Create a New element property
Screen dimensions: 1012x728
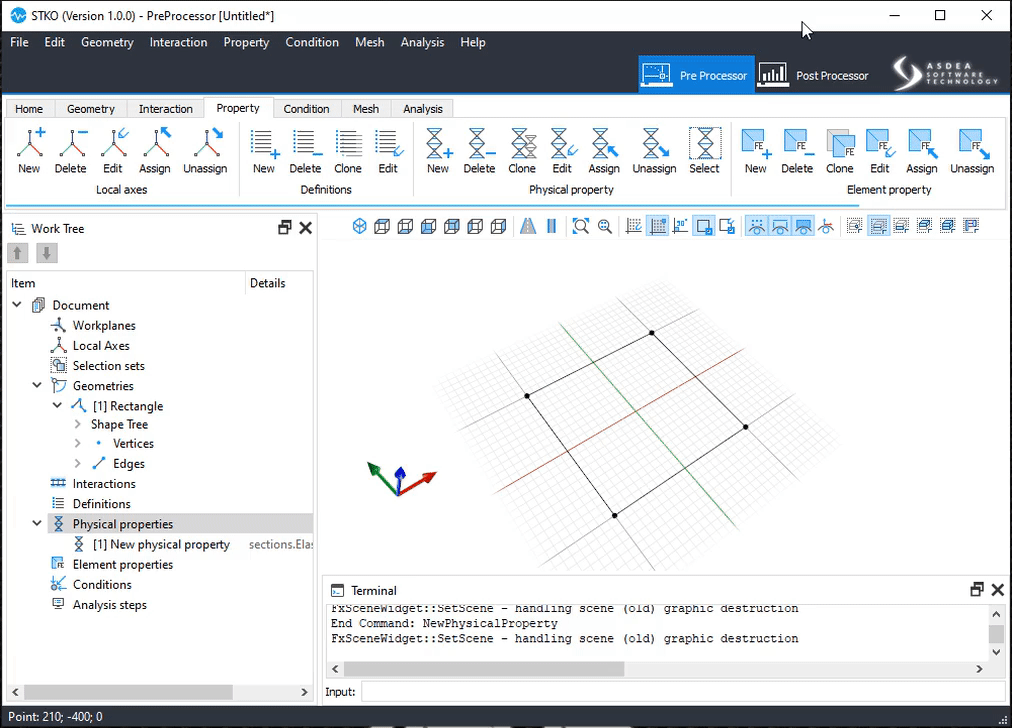[756, 143]
